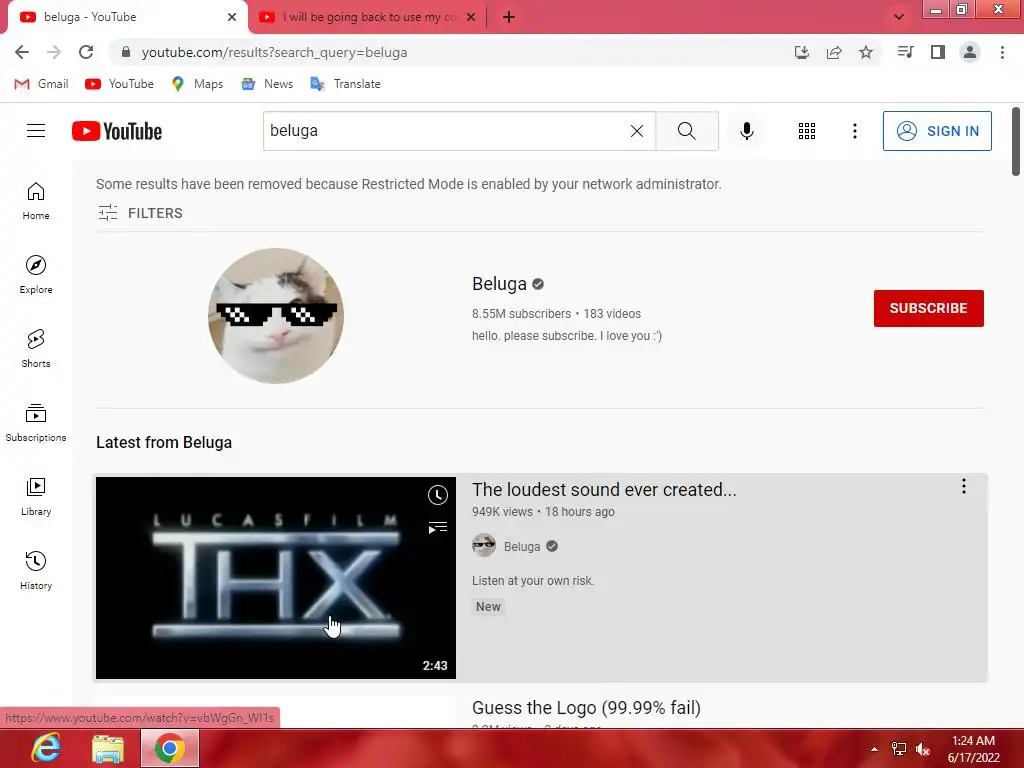Expand the FILTERS options
Image resolution: width=1024 pixels, height=768 pixels.
(140, 213)
